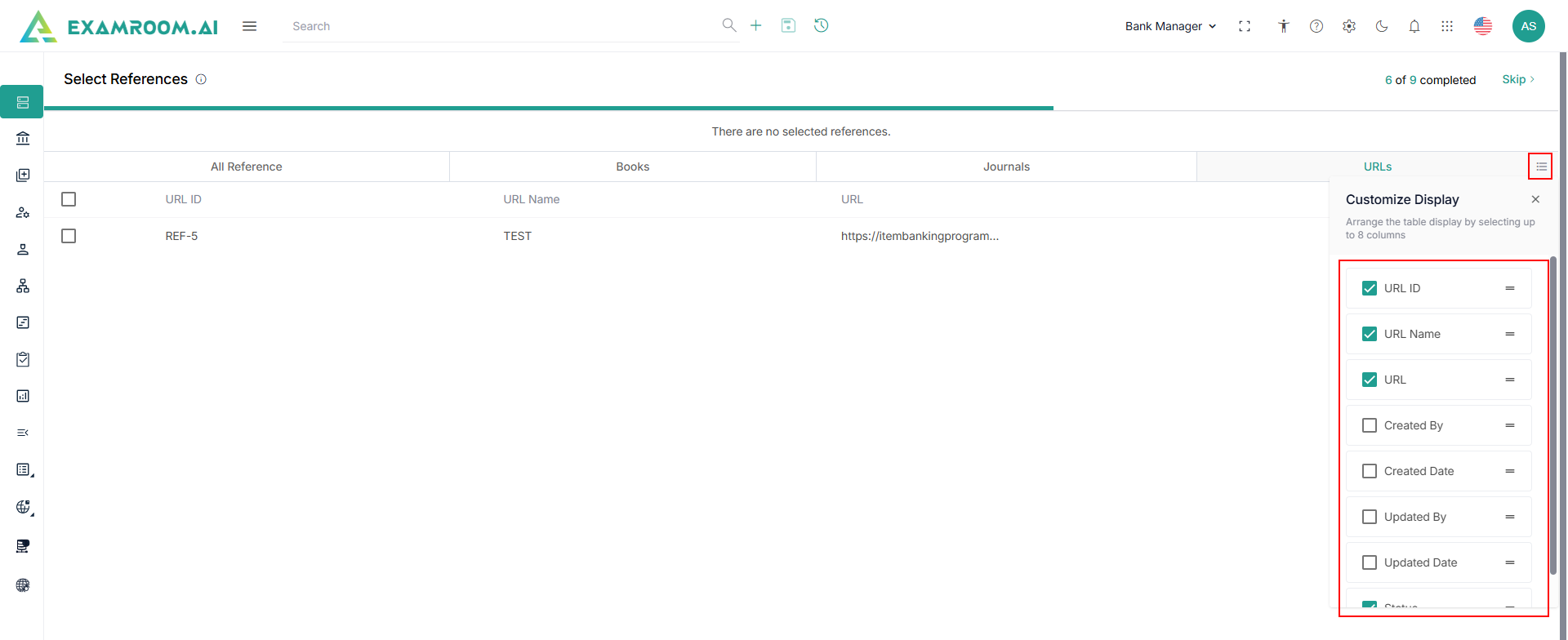This screenshot has width=1568, height=640.
Task: Click the plus add icon in top bar
Action: [756, 25]
